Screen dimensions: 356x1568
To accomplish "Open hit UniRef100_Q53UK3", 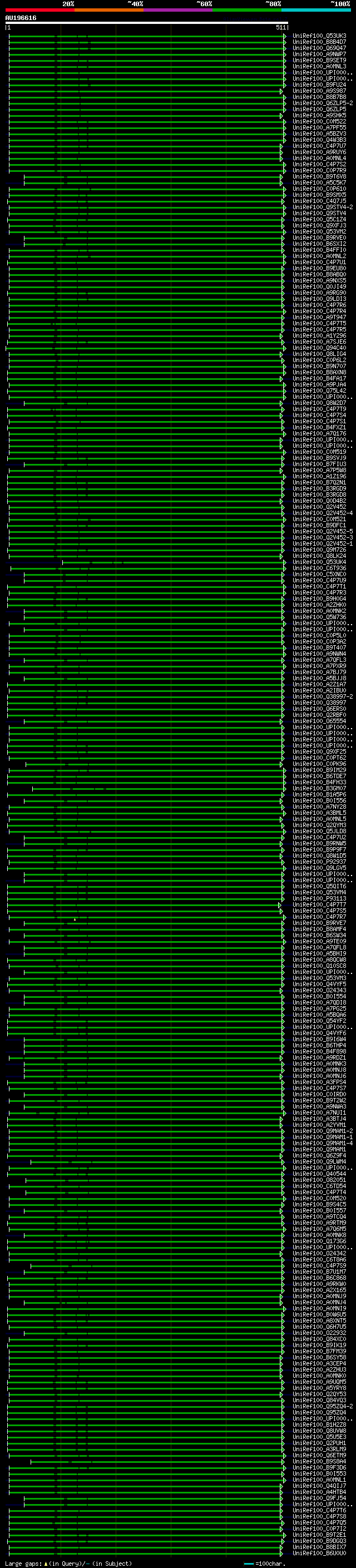I will [x=319, y=36].
